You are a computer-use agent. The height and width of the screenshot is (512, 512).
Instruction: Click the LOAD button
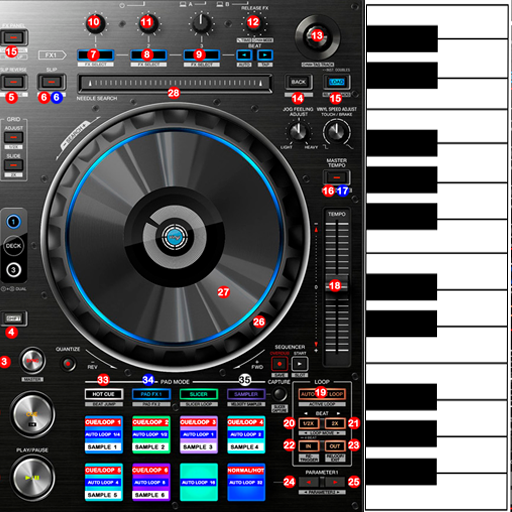point(337,82)
